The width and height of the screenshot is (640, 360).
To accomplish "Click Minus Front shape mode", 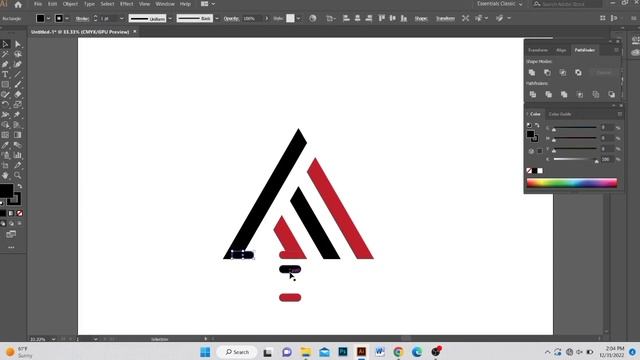I will click(547, 73).
